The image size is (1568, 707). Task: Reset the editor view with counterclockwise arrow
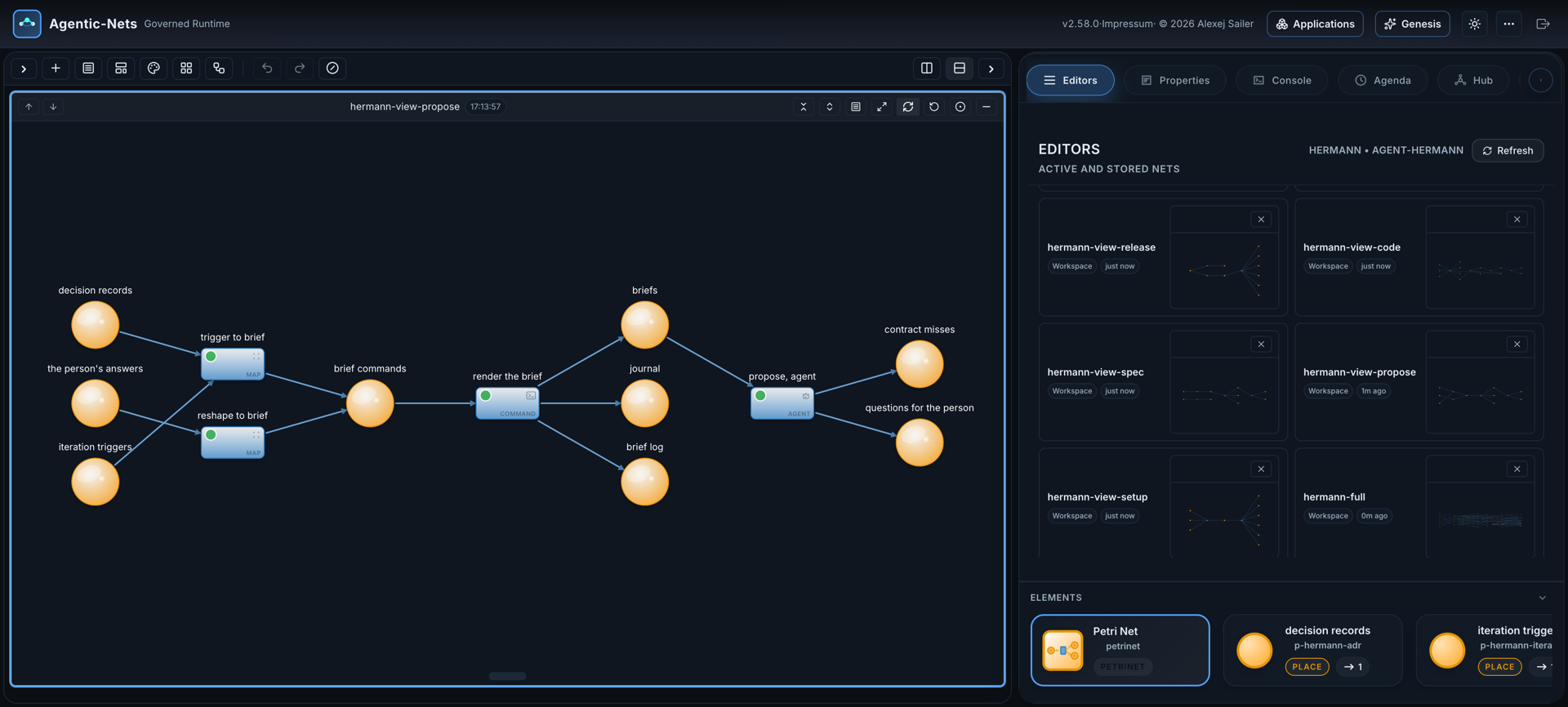(x=934, y=107)
